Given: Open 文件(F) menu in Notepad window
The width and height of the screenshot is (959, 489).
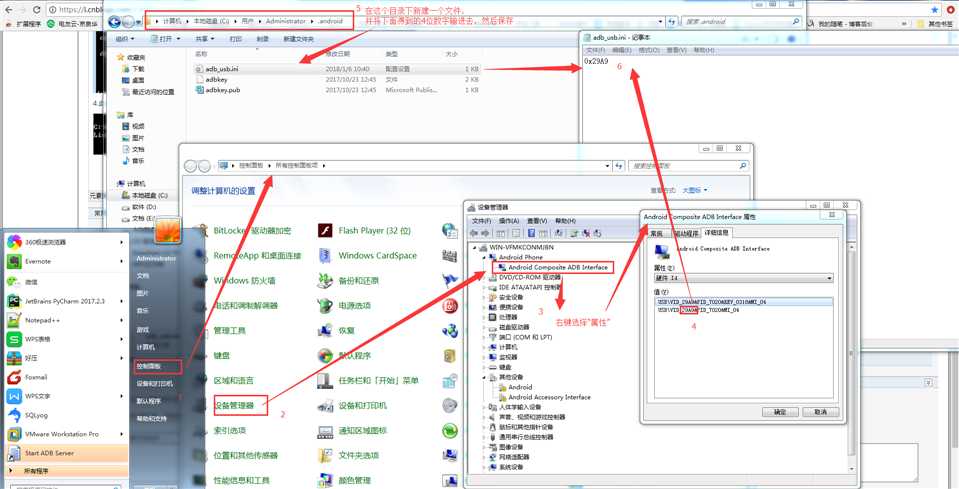Looking at the screenshot, I should click(595, 50).
